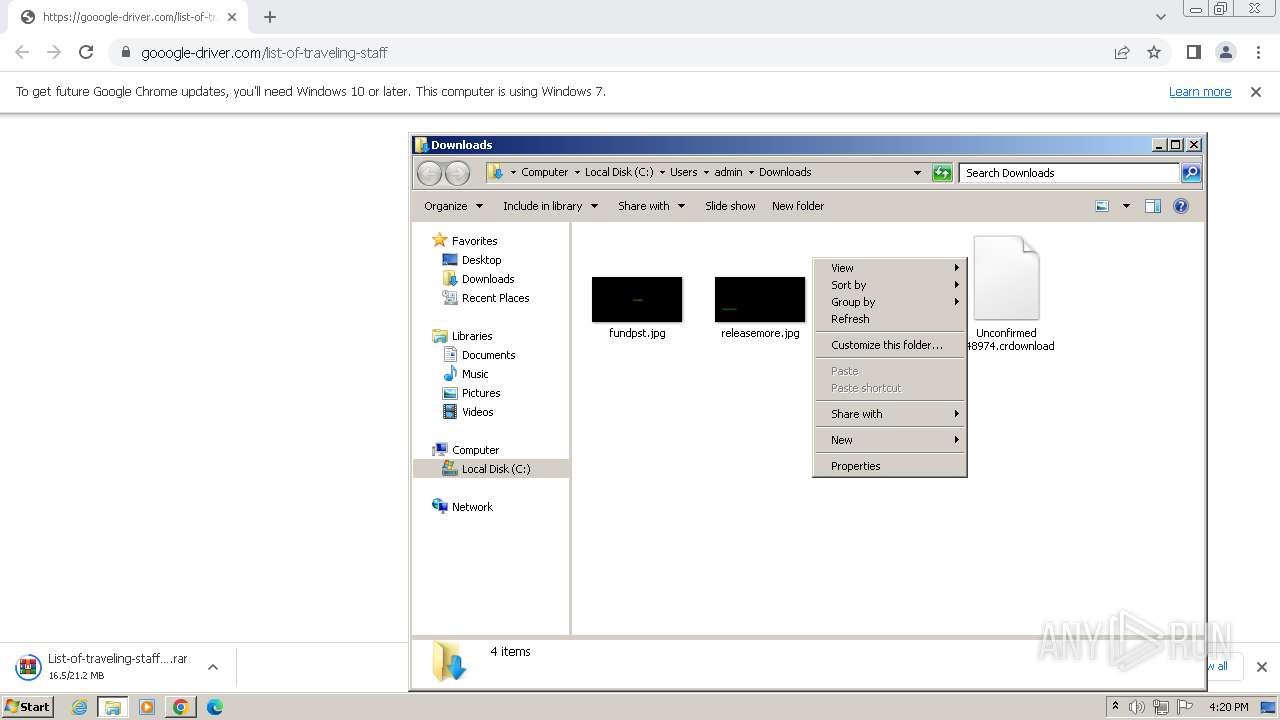
Task: Open the Chrome profile avatar
Action: [x=1225, y=52]
